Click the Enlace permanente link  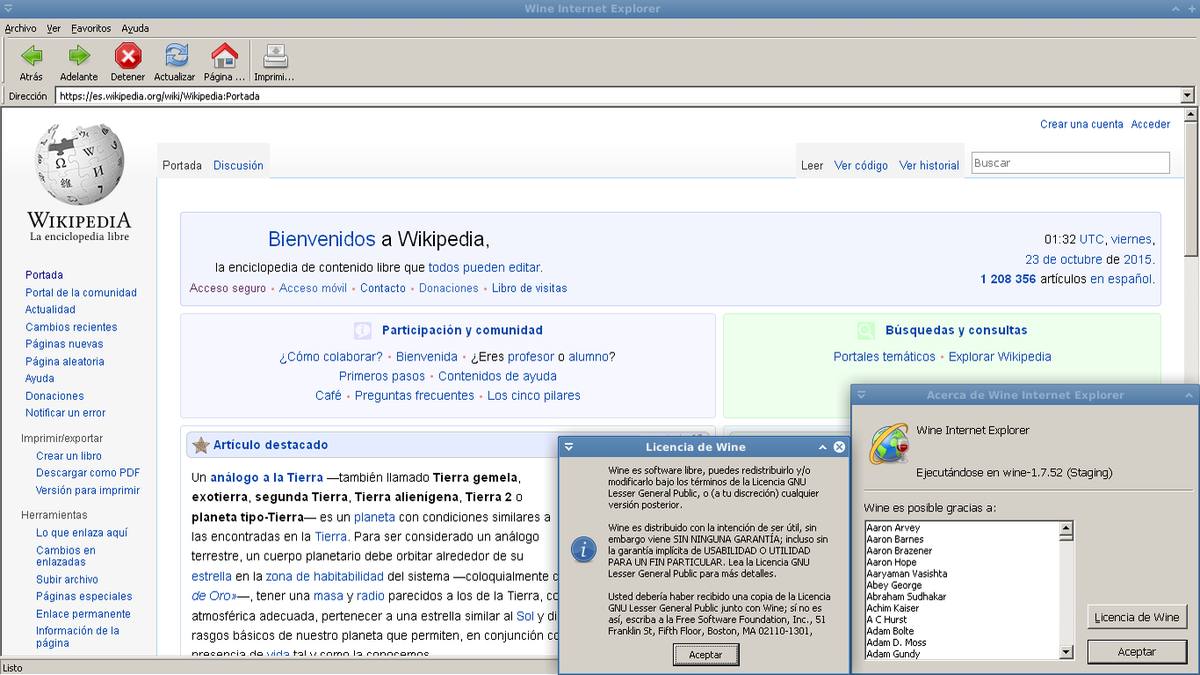tap(83, 614)
